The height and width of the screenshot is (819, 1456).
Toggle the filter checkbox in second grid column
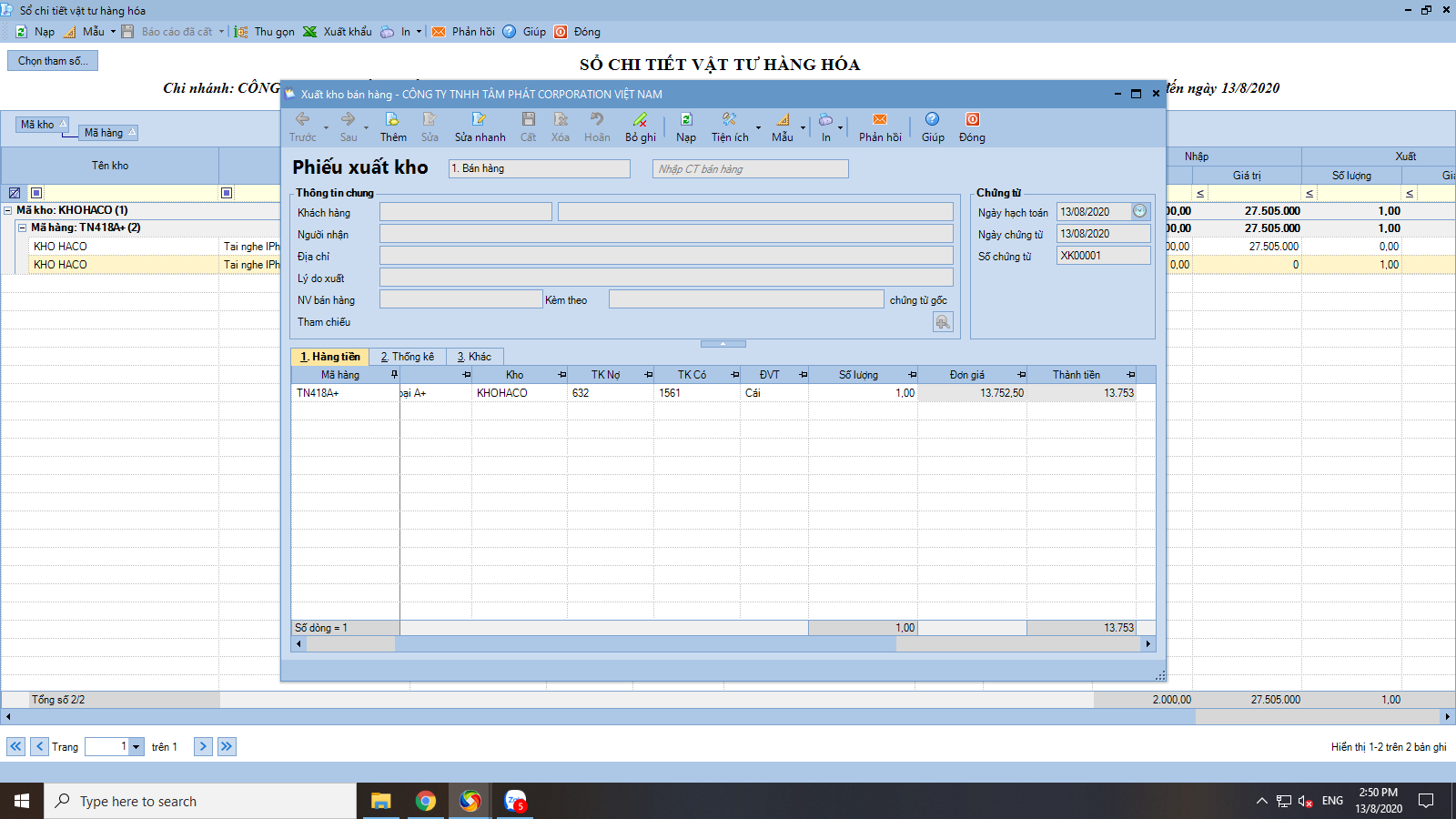pos(227,193)
